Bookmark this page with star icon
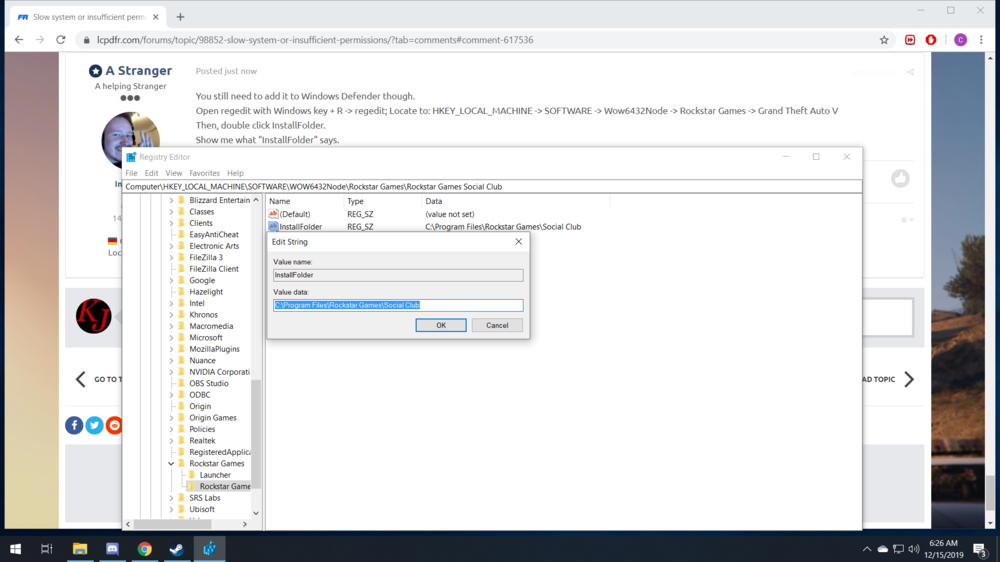 point(884,40)
